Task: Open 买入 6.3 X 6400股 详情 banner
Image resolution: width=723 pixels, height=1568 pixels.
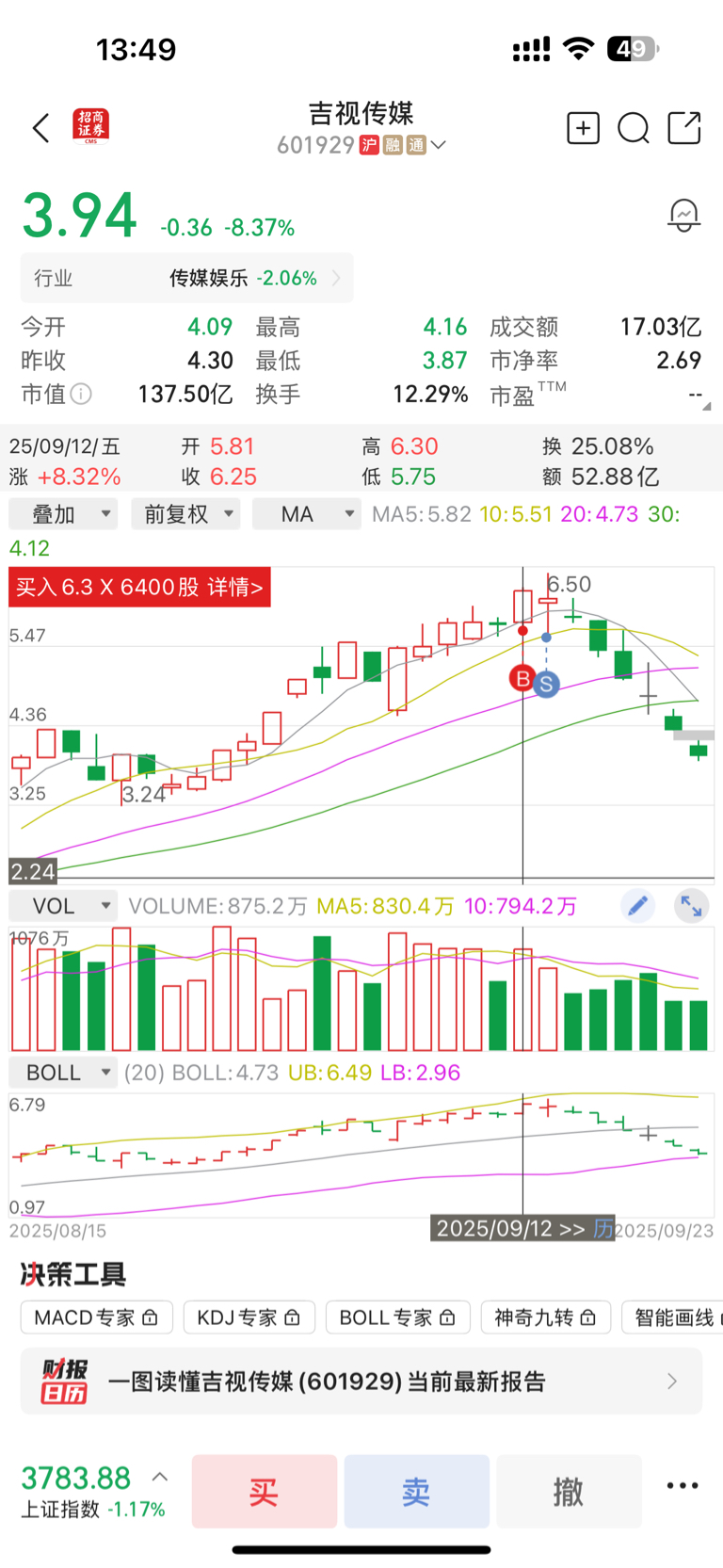Action: pyautogui.click(x=139, y=587)
